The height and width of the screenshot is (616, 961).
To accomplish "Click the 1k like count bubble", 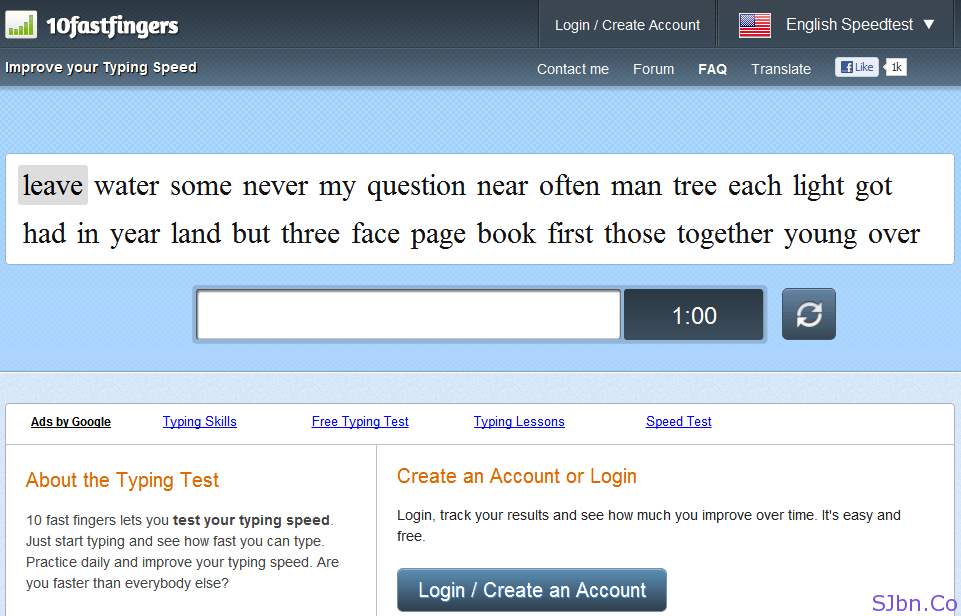I will tap(896, 67).
